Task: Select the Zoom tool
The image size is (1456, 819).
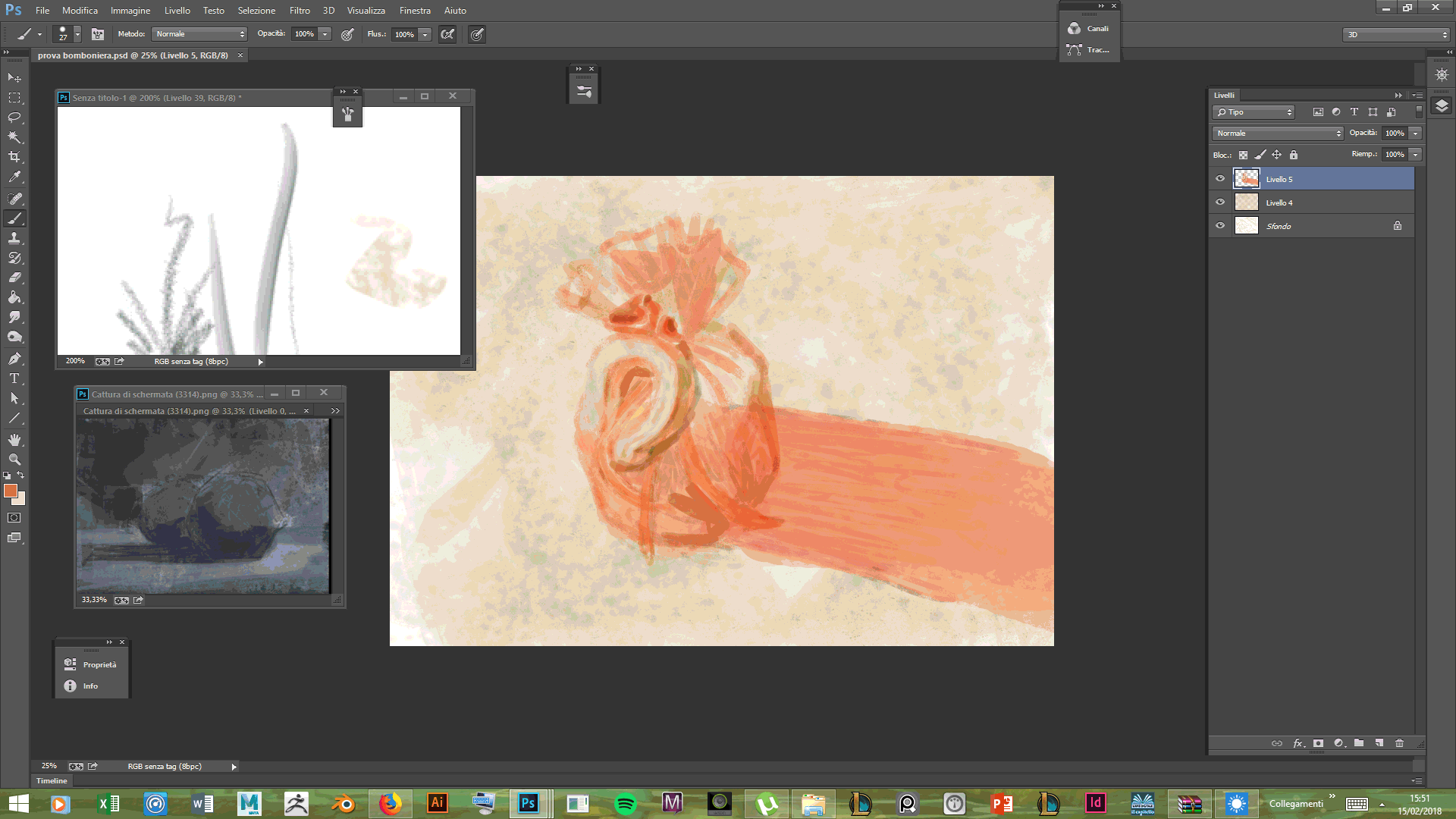Action: pyautogui.click(x=14, y=460)
